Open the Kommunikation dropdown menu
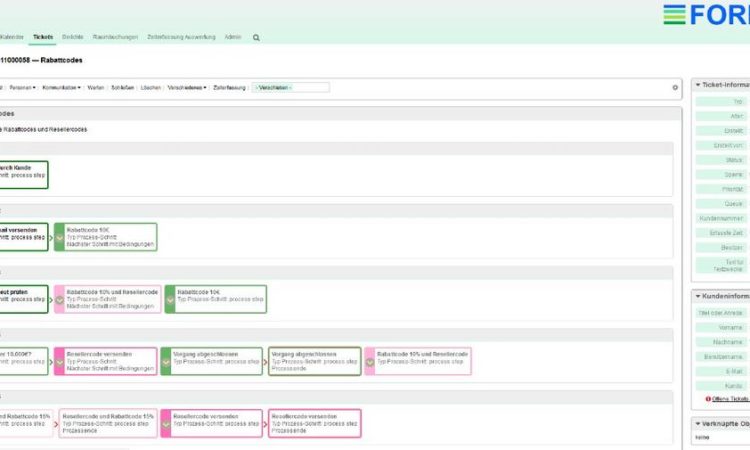The height and width of the screenshot is (450, 750). [61, 88]
